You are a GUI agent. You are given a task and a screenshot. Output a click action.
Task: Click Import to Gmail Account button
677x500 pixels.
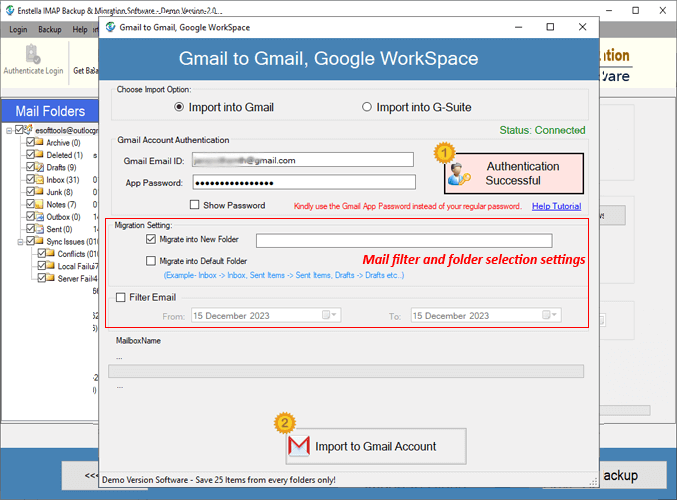[x=376, y=446]
